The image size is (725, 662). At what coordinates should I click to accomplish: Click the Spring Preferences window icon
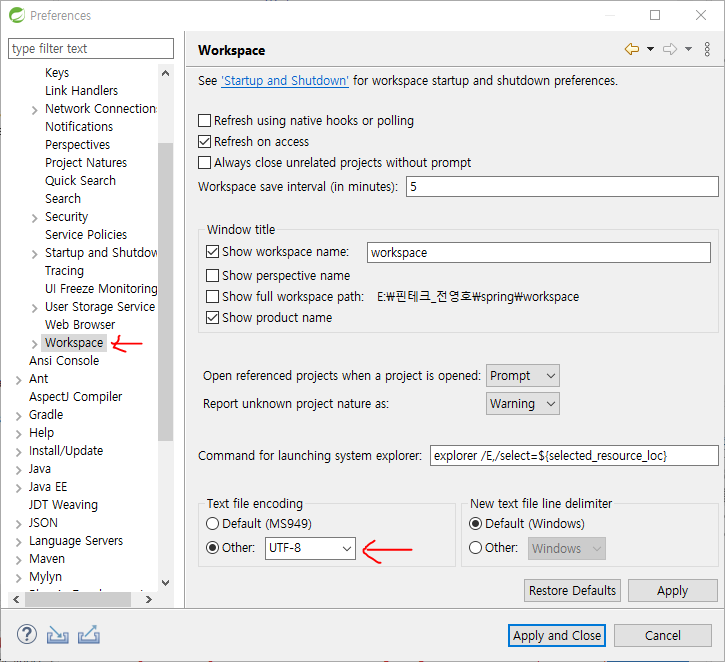(17, 15)
